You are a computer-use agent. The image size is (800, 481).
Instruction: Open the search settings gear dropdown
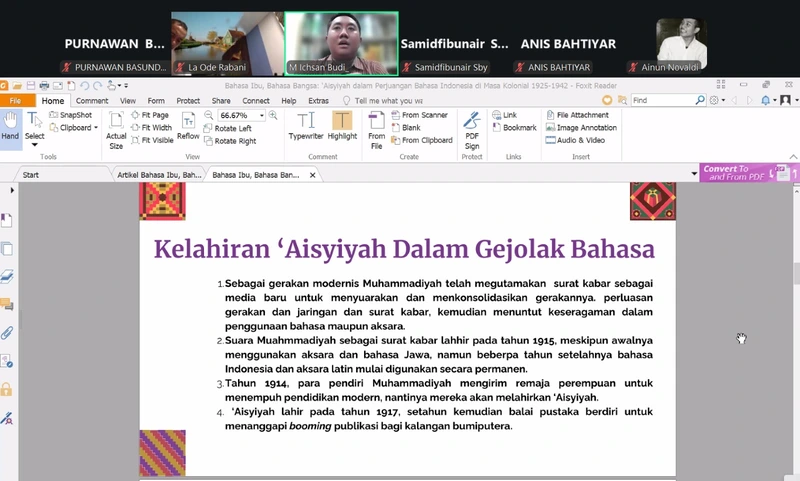pyautogui.click(x=717, y=100)
